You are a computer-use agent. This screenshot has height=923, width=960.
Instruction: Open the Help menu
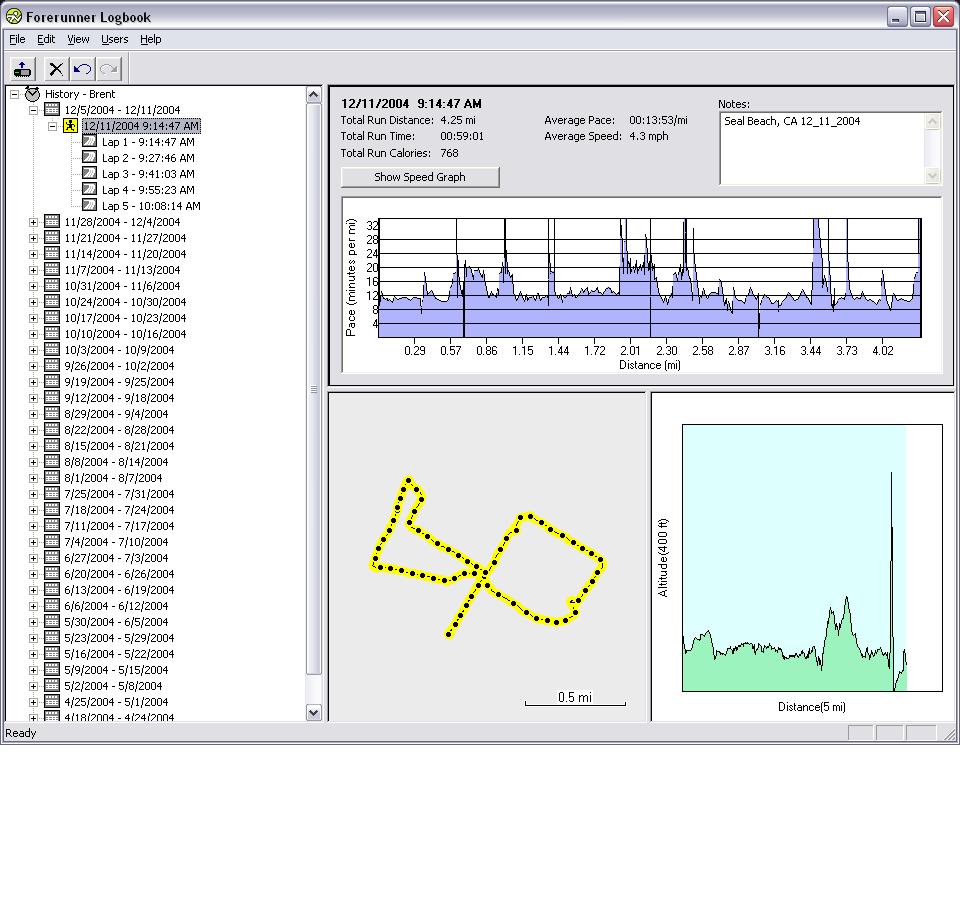click(x=151, y=39)
